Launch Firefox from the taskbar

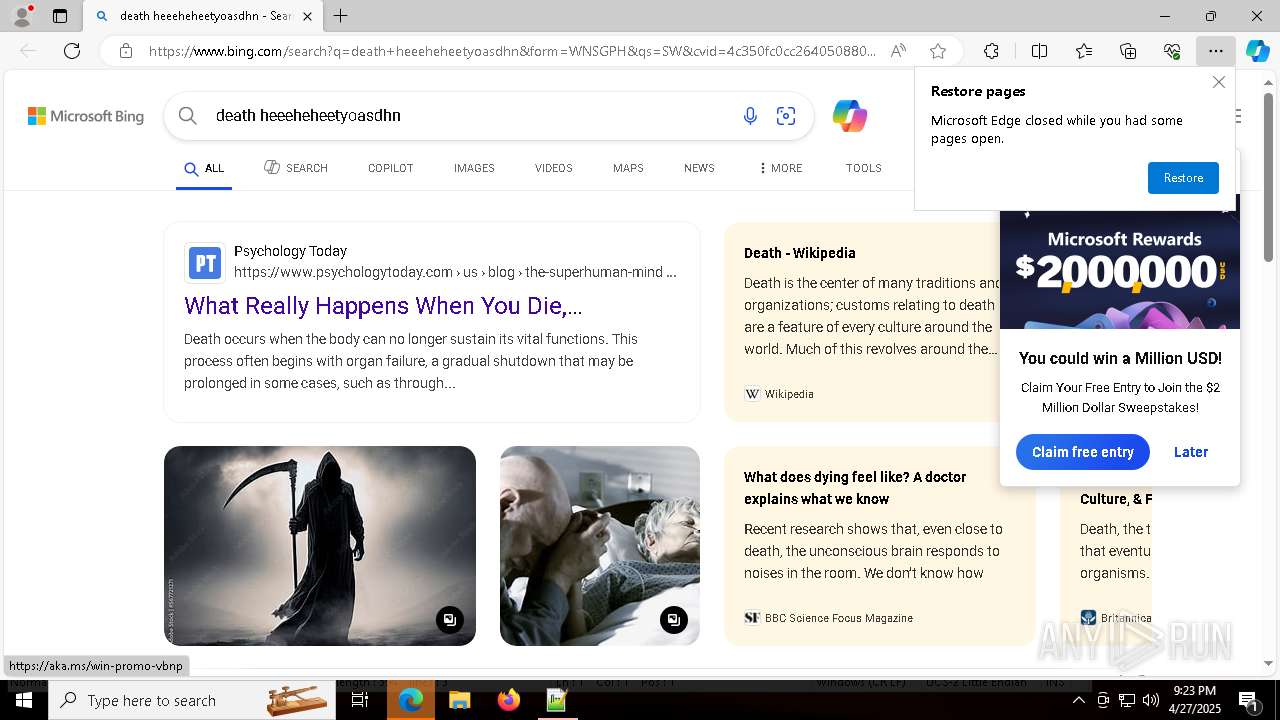click(508, 701)
